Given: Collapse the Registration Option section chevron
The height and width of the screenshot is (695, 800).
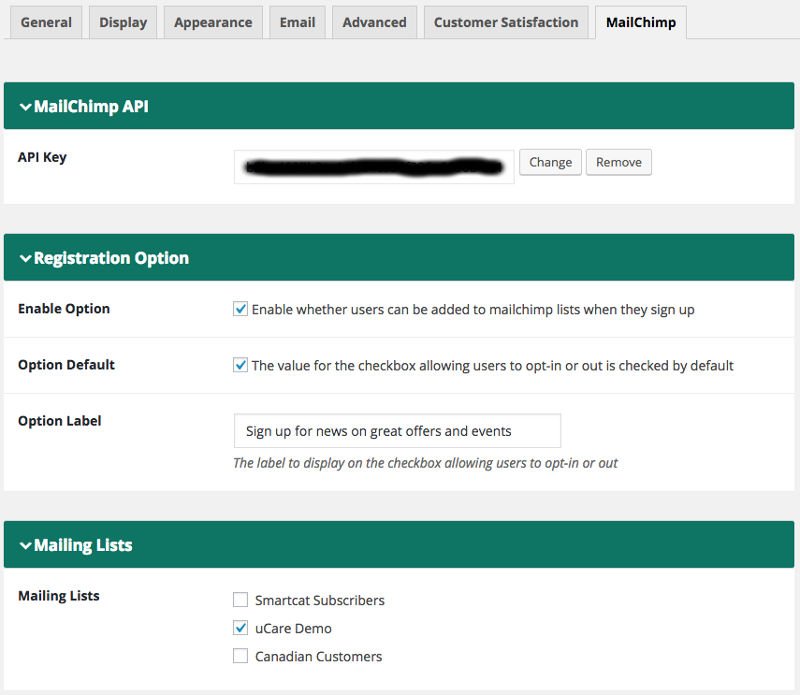Looking at the screenshot, I should click(x=25, y=259).
